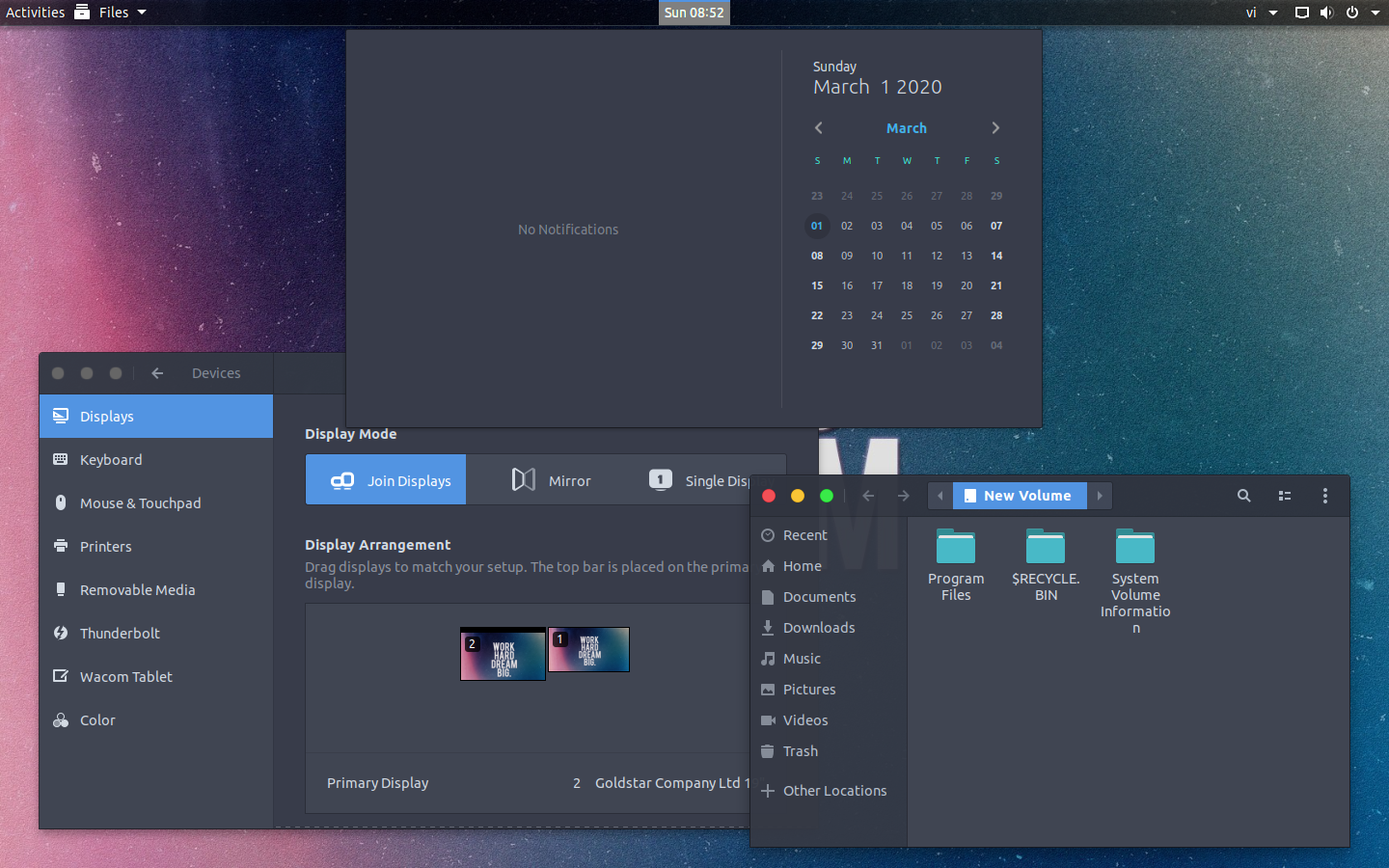Open the Displays settings panel

tap(156, 416)
